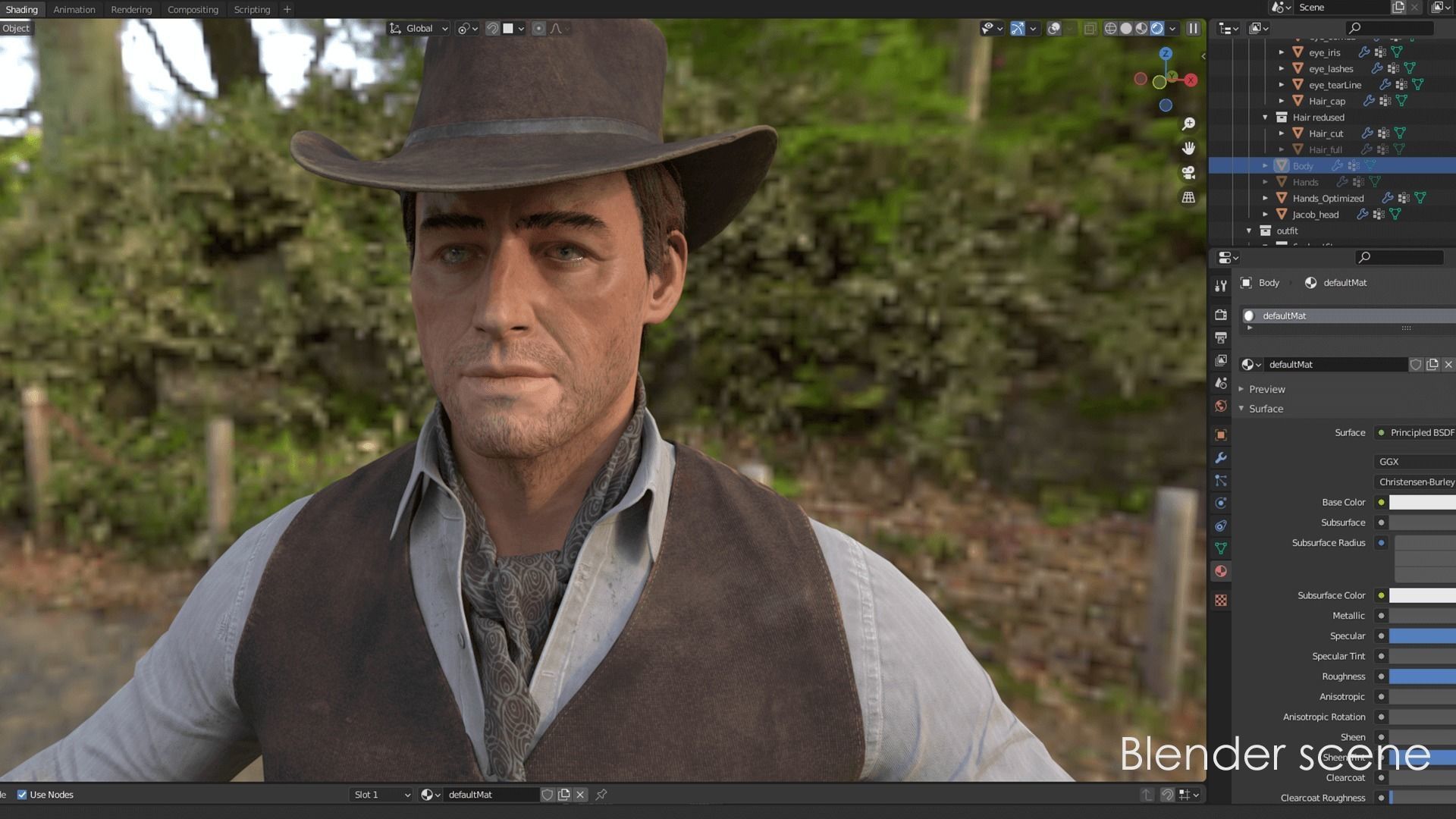This screenshot has height=819, width=1456.
Task: Click the Object mode button in viewport
Action: coord(16,28)
